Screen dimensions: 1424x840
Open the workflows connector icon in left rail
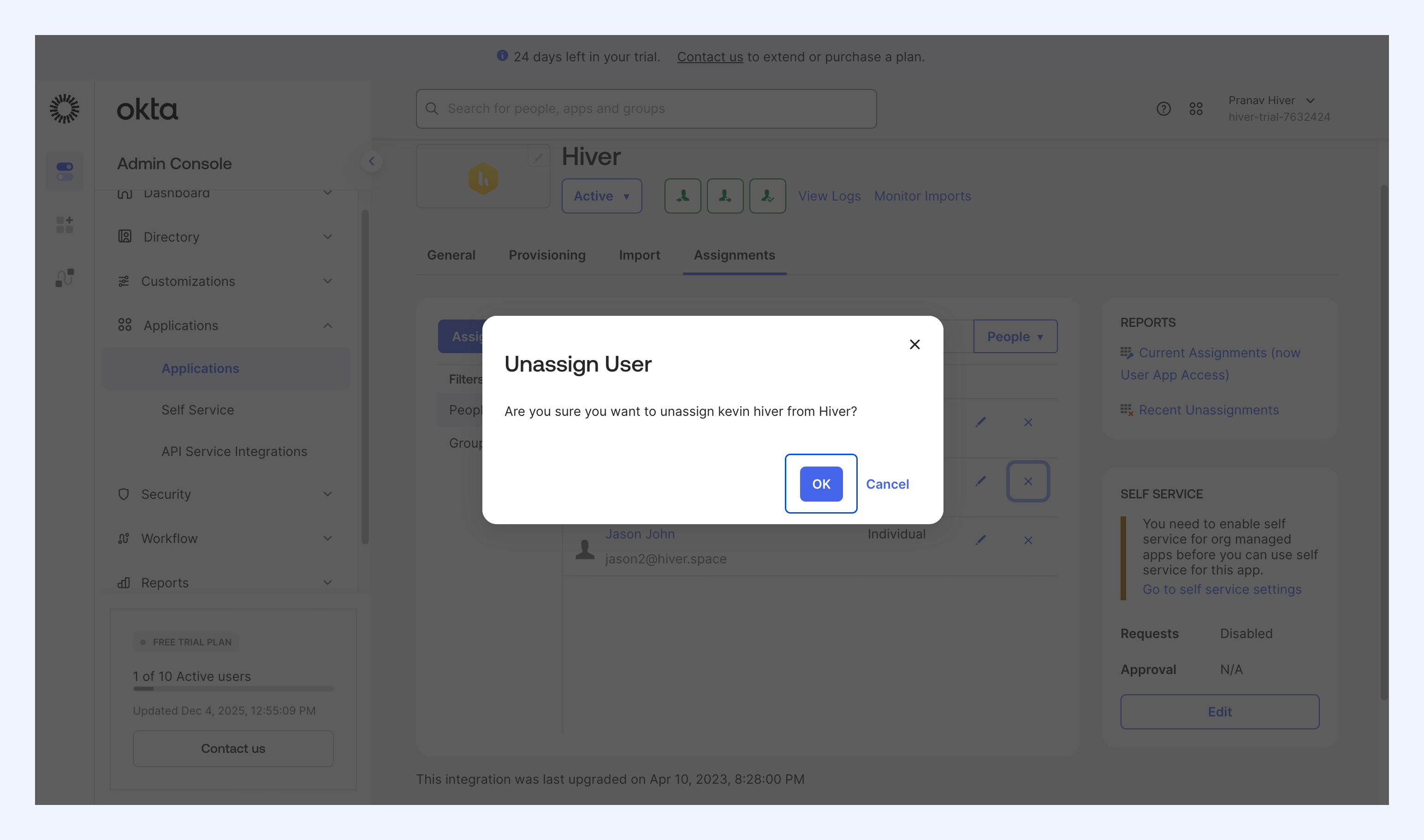pos(65,278)
